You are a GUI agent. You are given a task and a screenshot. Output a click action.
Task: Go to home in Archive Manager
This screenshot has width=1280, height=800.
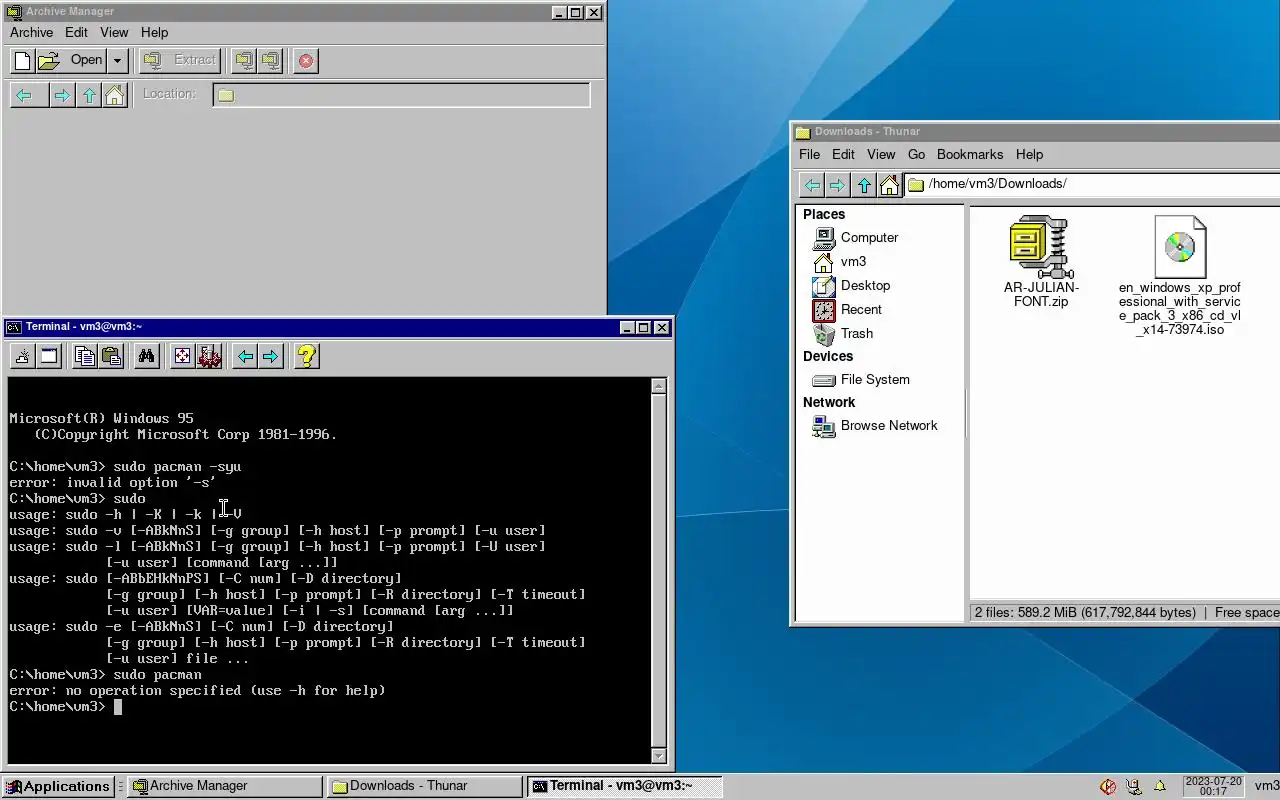point(115,95)
